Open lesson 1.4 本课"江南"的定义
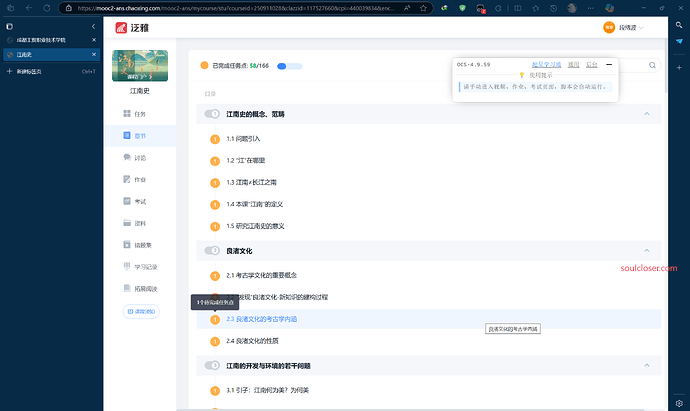This screenshot has width=690, height=411. [254, 204]
